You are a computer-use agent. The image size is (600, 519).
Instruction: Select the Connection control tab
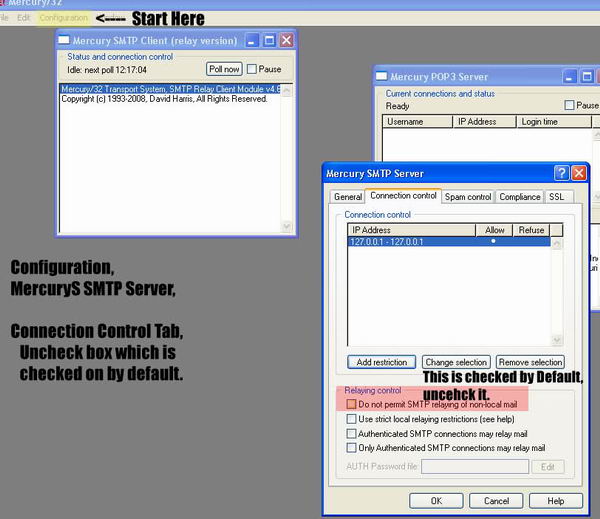403,196
